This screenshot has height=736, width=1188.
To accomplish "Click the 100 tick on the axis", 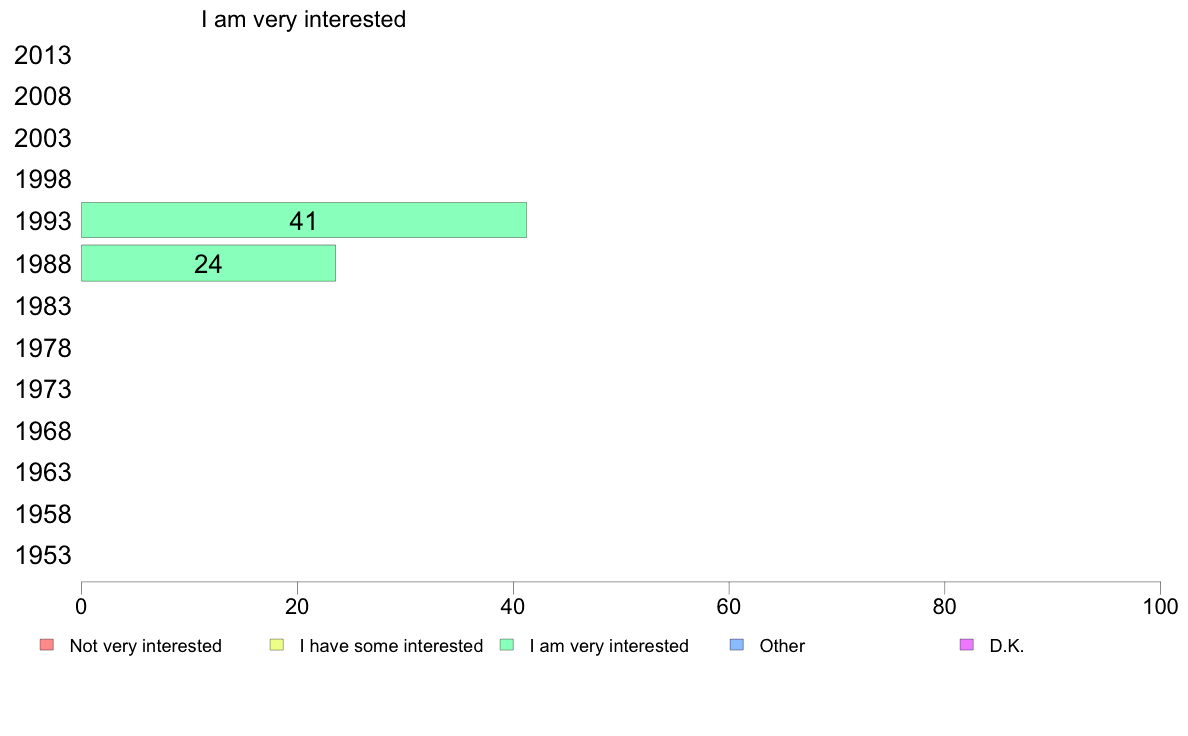I will [x=1160, y=606].
